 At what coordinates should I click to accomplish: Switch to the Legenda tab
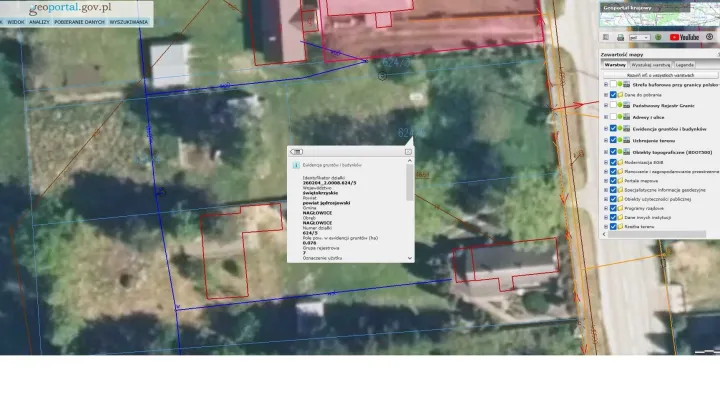pyautogui.click(x=684, y=65)
